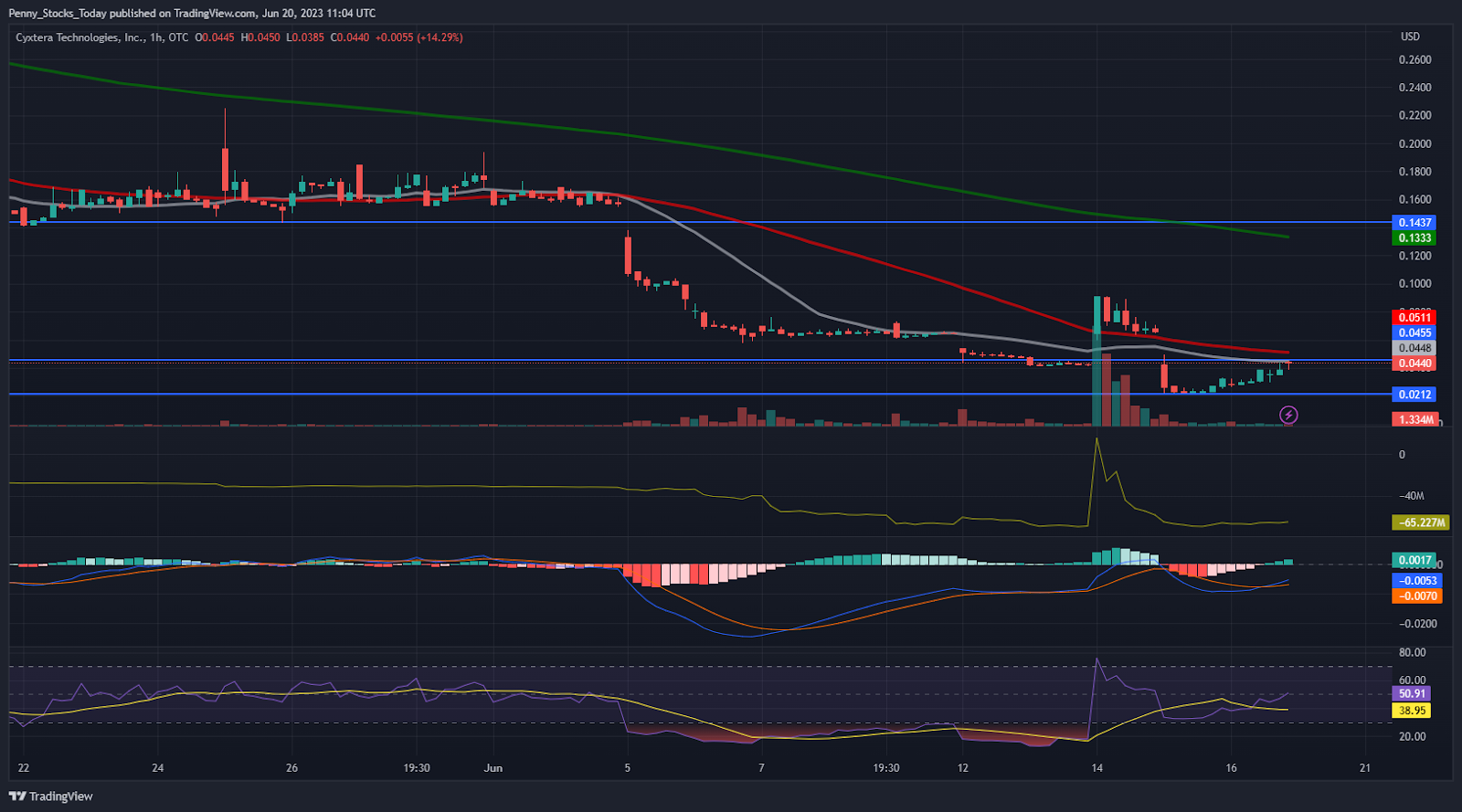Click the purple 50.91 RSI value tag

point(1412,694)
